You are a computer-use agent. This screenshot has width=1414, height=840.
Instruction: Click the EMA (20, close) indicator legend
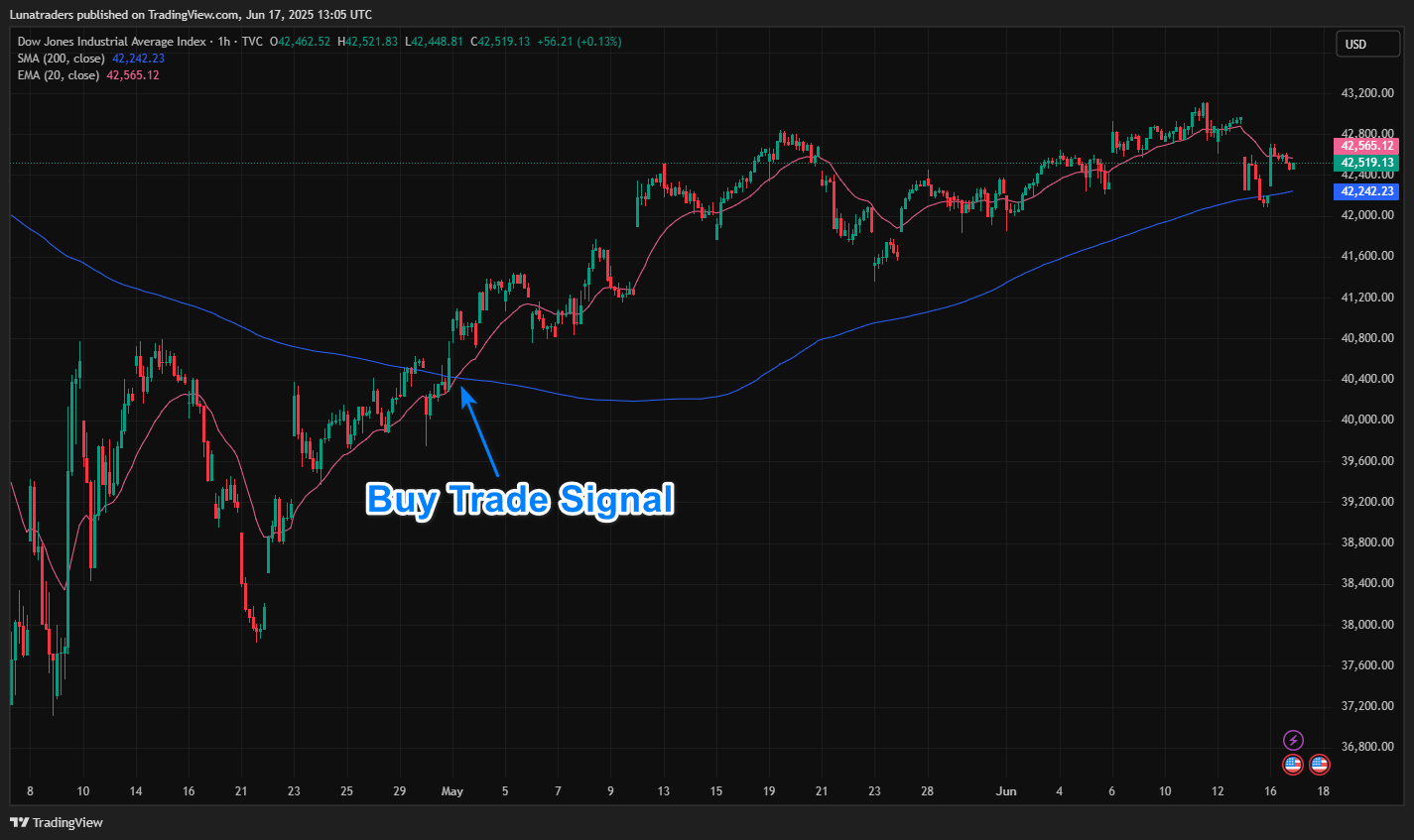(x=58, y=75)
